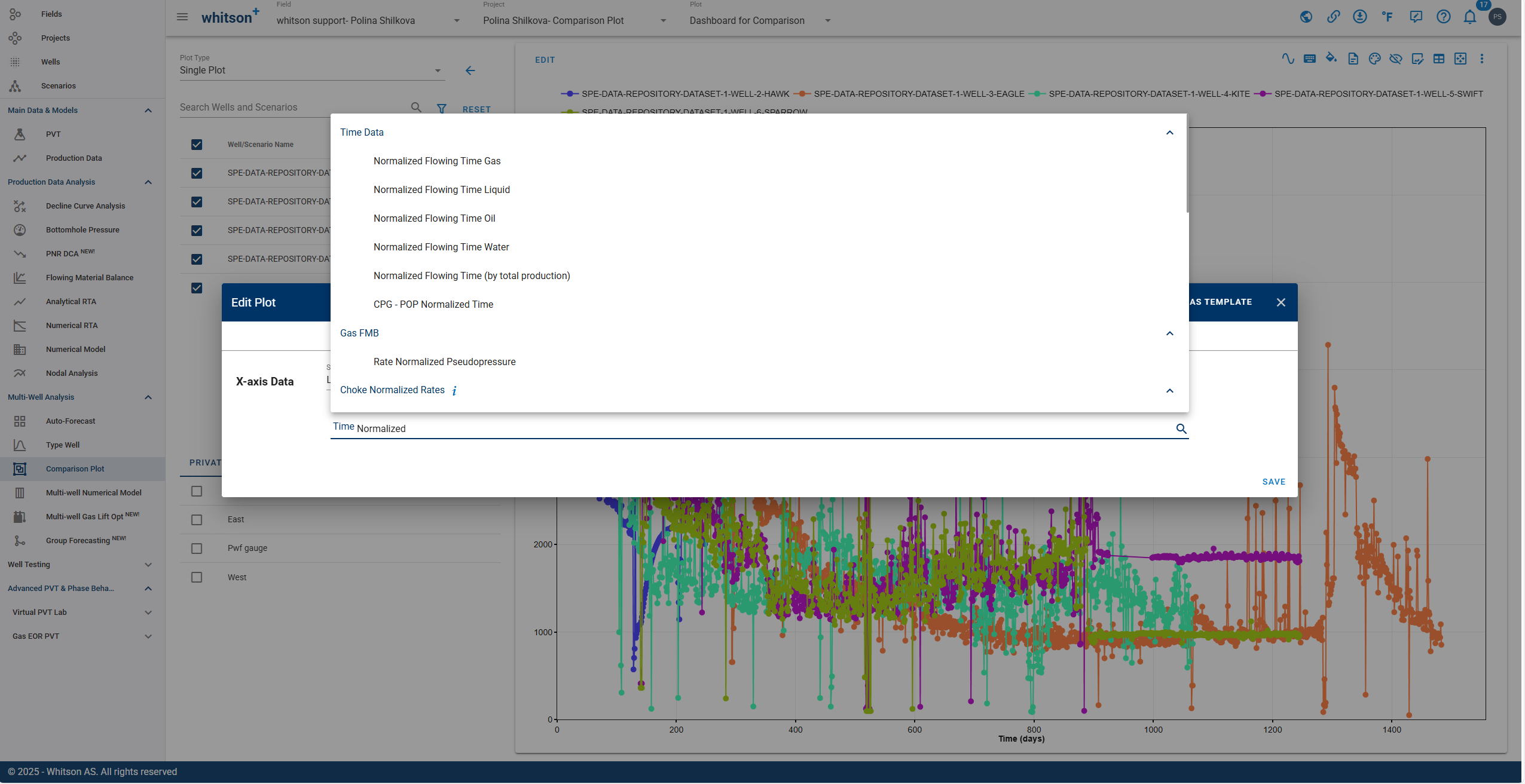Choose CPG - POP Normalized Time option
This screenshot has height=784, width=1525.
point(433,305)
